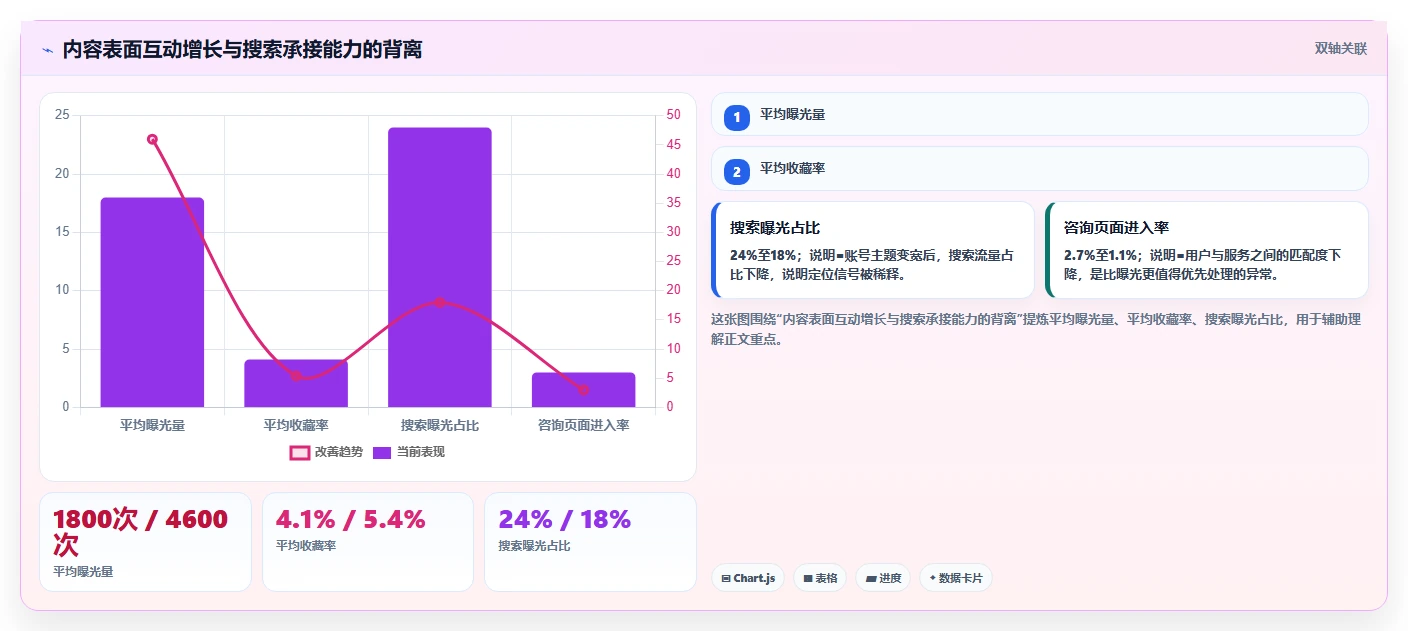Click the 双轴关联 label in header
Viewport: 1408px width, 631px height.
point(1340,48)
